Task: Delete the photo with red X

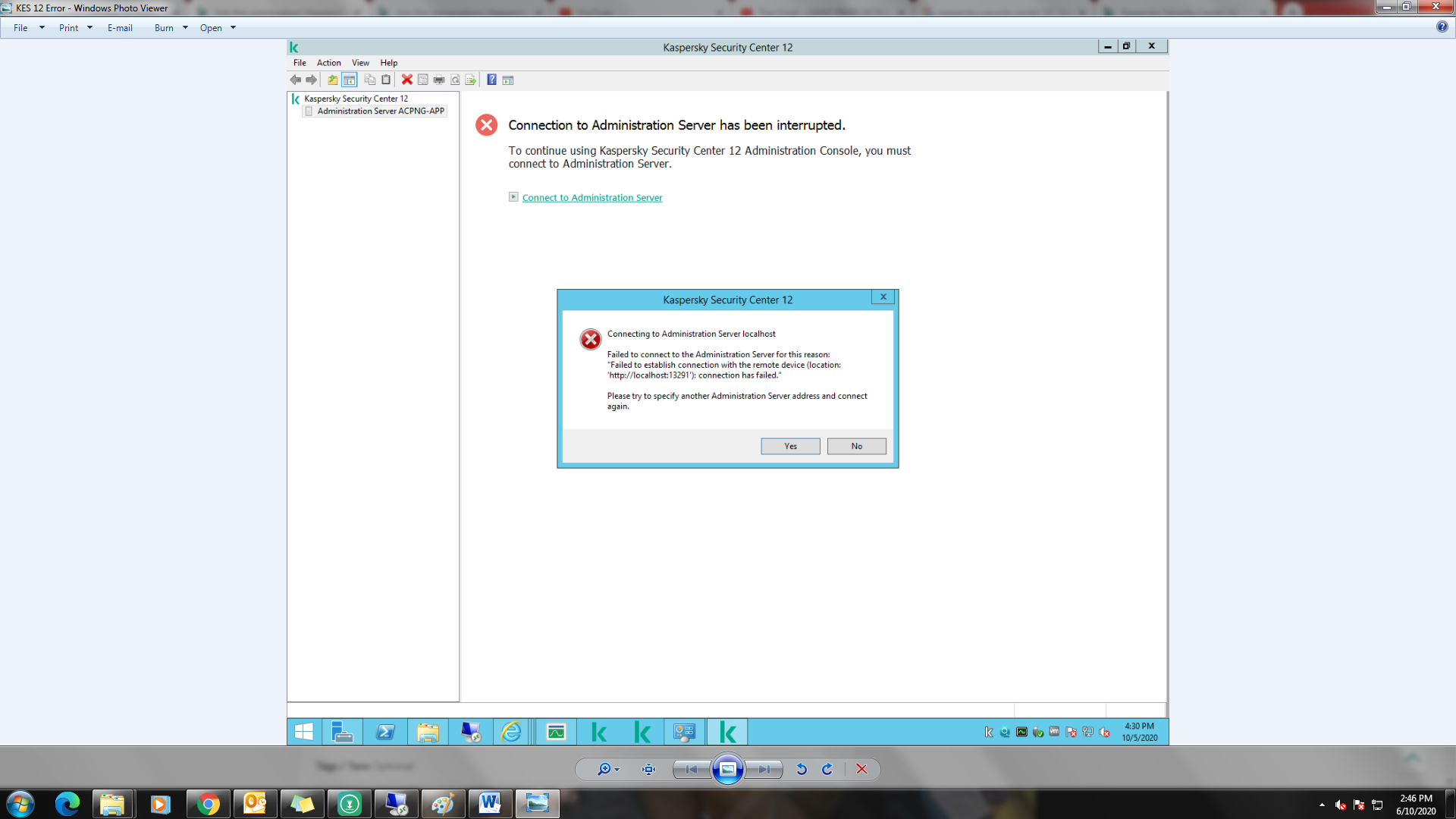Action: pos(861,769)
